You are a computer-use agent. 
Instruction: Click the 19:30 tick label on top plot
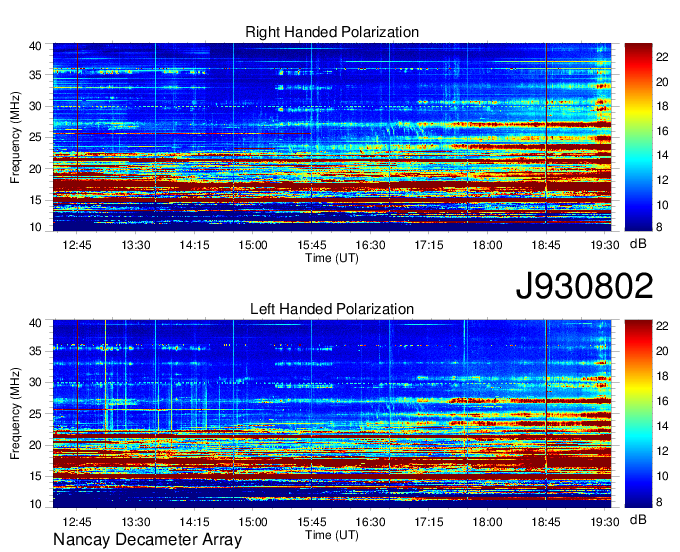605,245
